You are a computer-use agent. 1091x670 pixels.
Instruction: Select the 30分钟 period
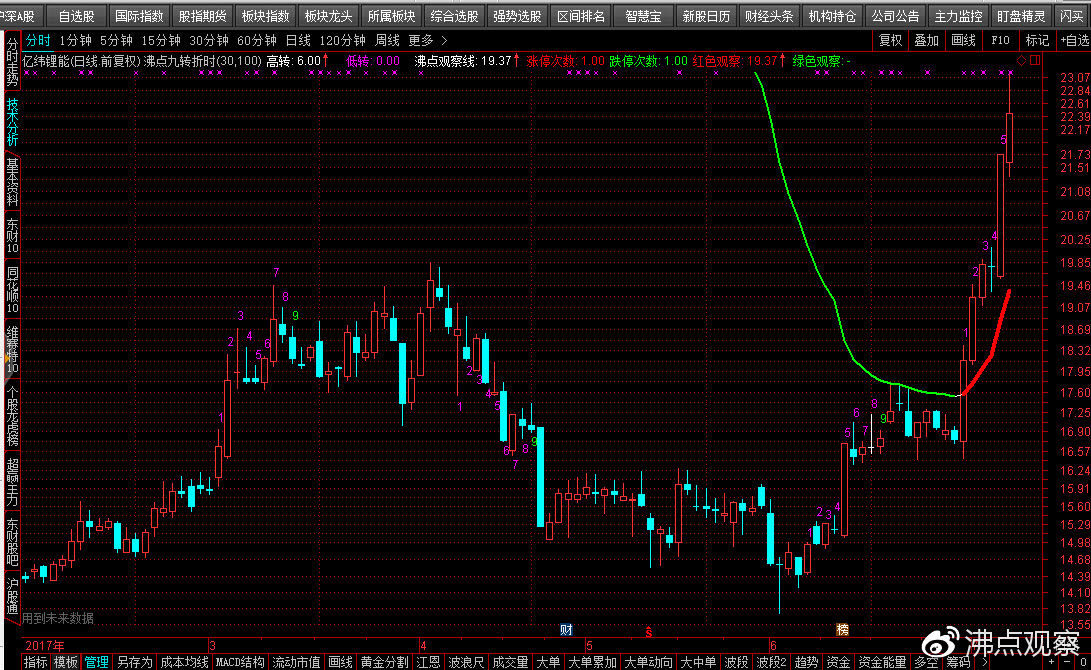tap(209, 40)
